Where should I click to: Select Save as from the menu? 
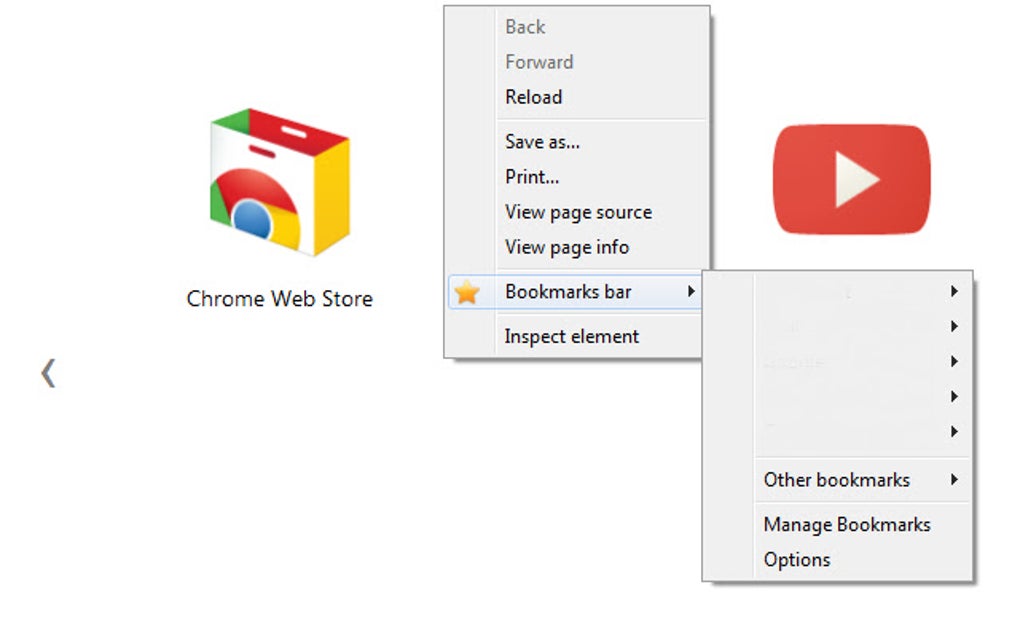click(541, 141)
